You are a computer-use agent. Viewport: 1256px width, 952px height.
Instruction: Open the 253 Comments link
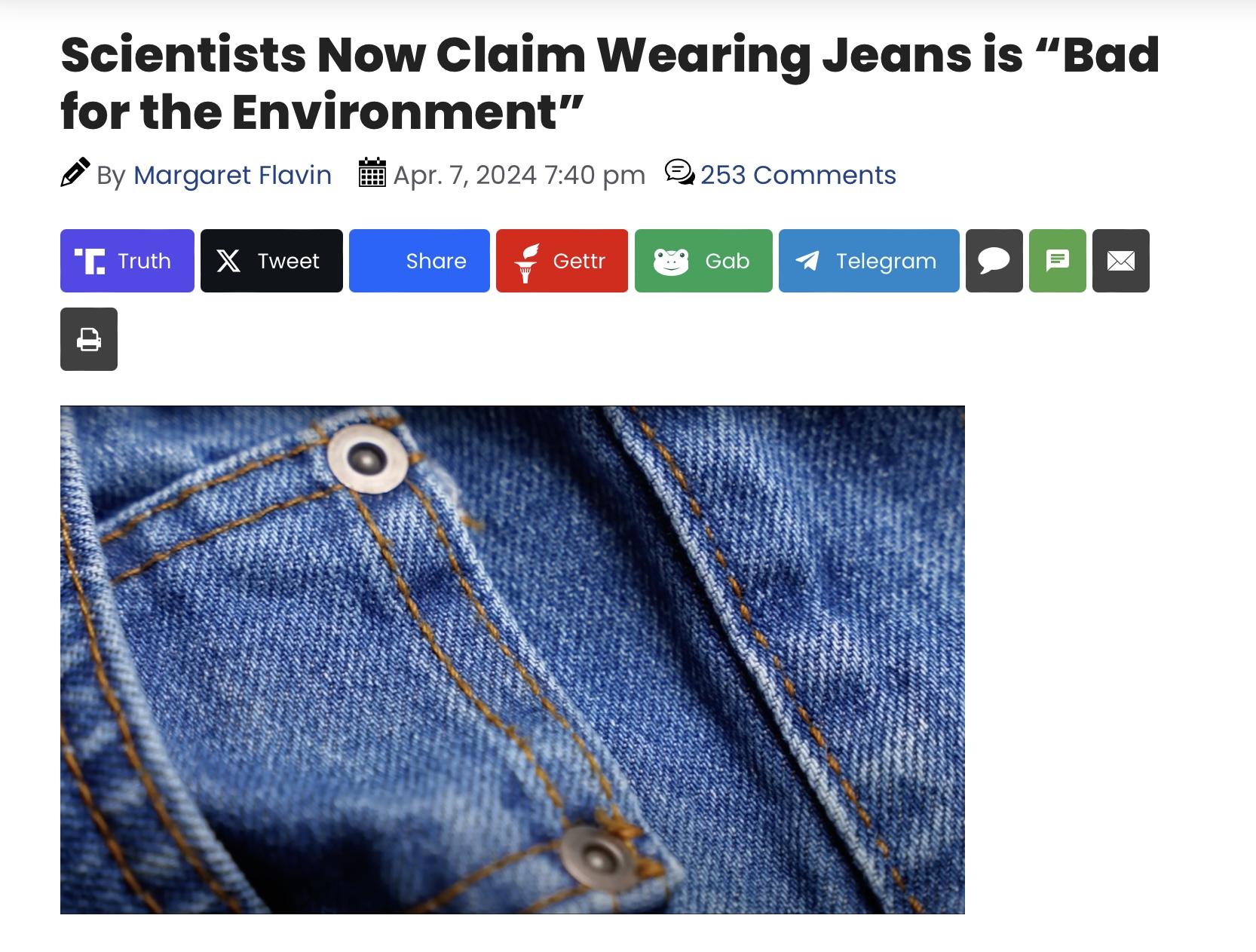798,175
